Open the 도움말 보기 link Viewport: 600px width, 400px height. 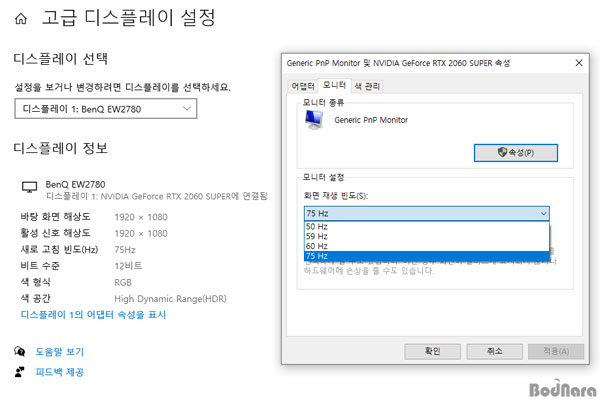(x=59, y=351)
